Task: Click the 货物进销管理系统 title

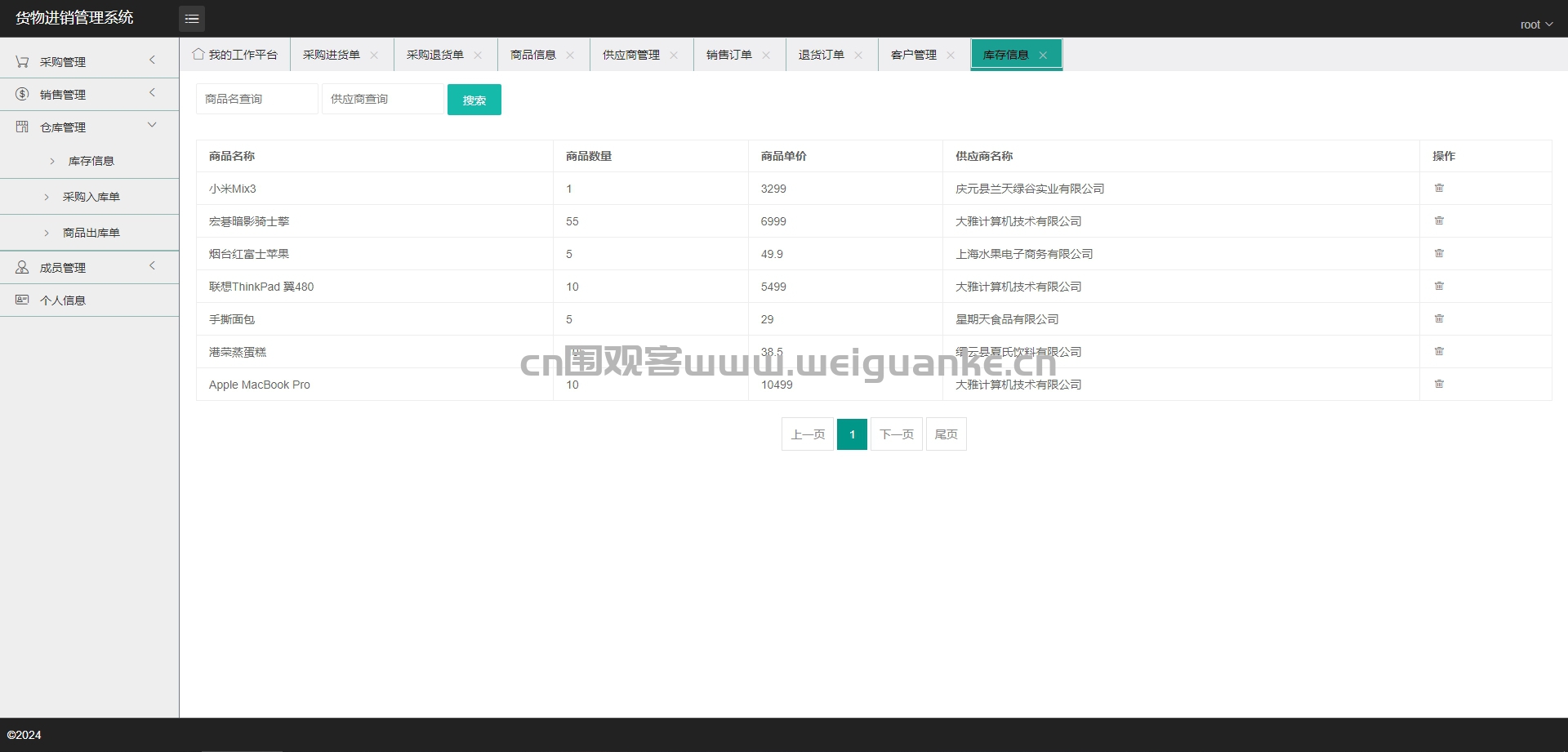Action: pyautogui.click(x=74, y=18)
